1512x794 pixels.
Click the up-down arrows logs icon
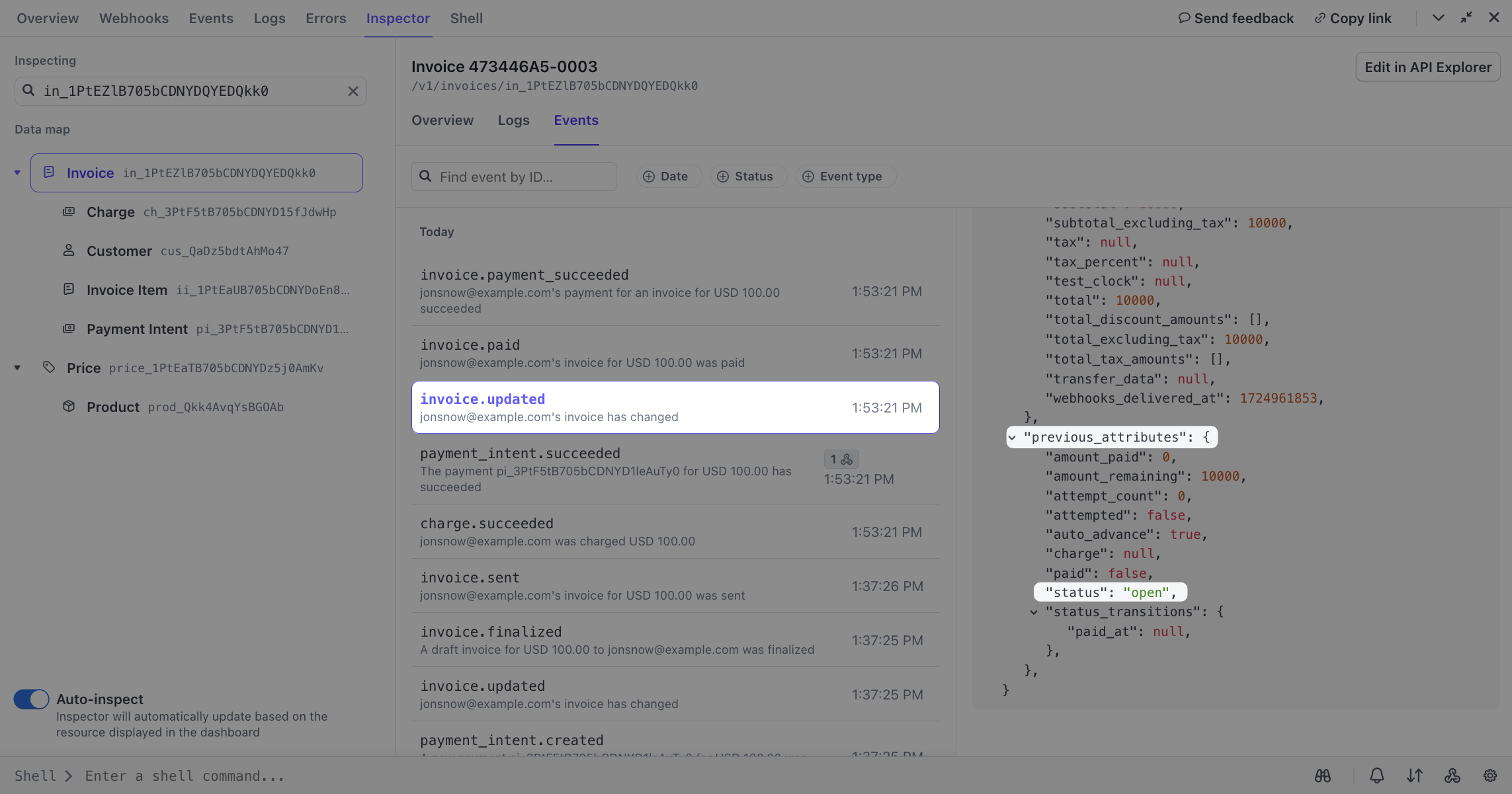[x=1414, y=775]
